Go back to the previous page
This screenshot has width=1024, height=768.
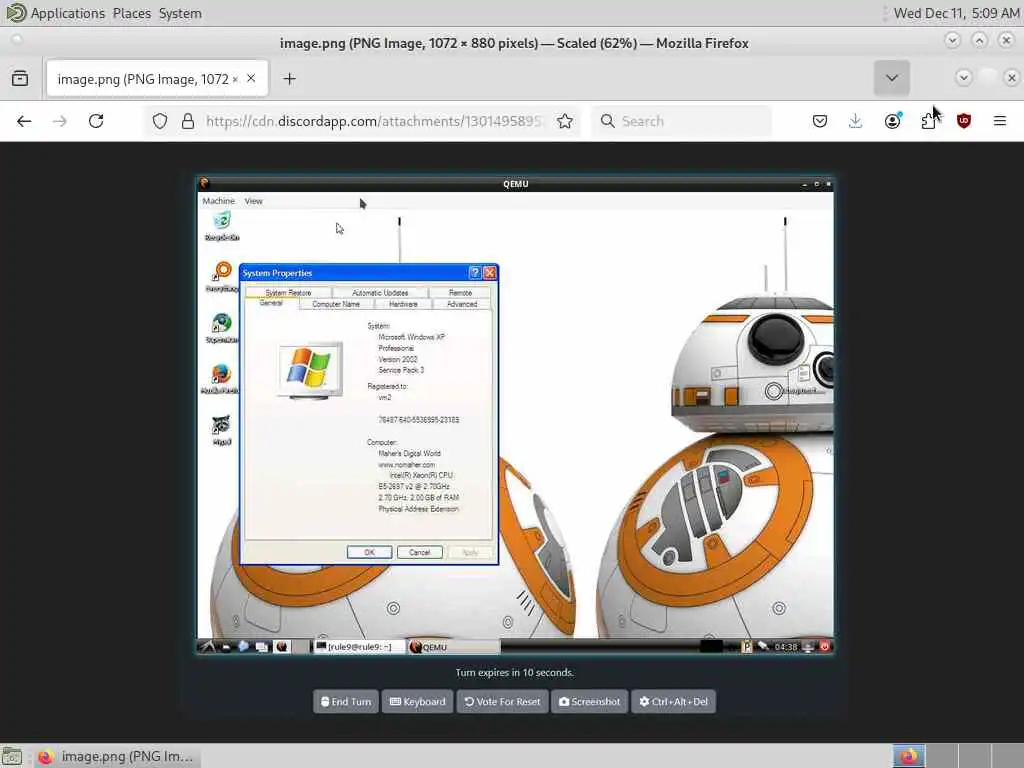coord(24,121)
